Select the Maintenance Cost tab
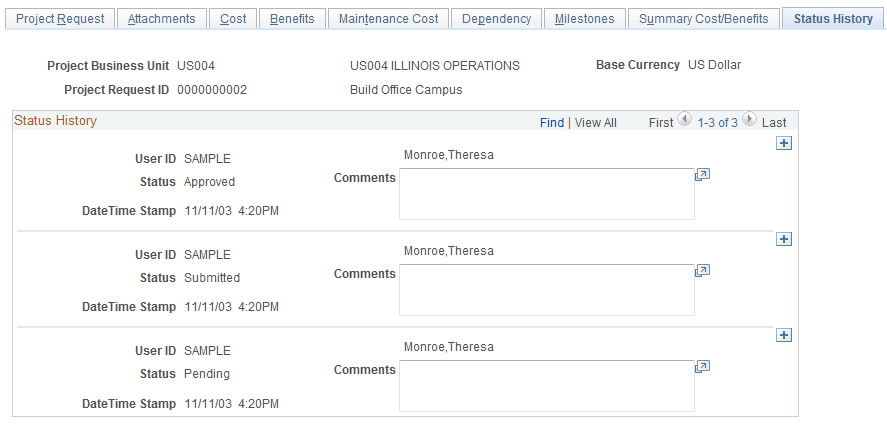The width and height of the screenshot is (887, 428). pyautogui.click(x=387, y=19)
